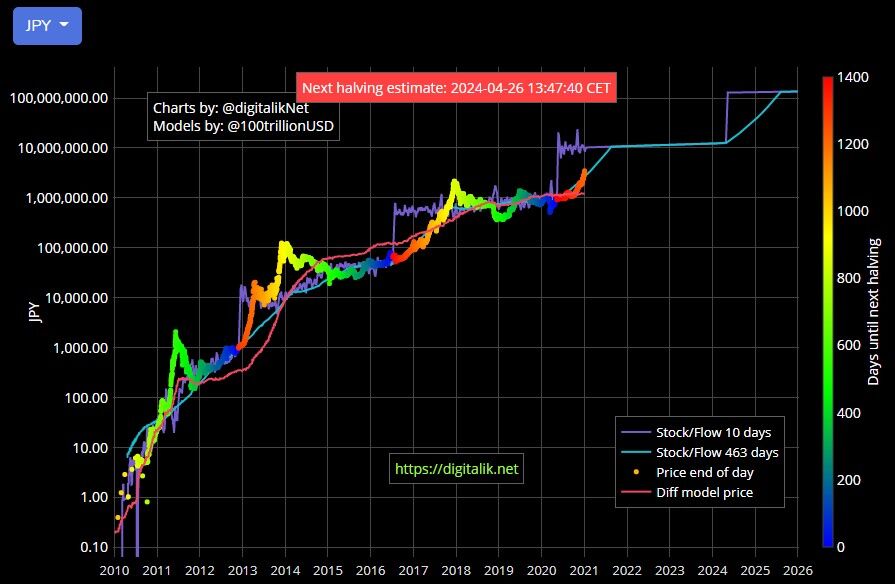The image size is (895, 584).
Task: Click the 1000 color bar label
Action: [853, 211]
